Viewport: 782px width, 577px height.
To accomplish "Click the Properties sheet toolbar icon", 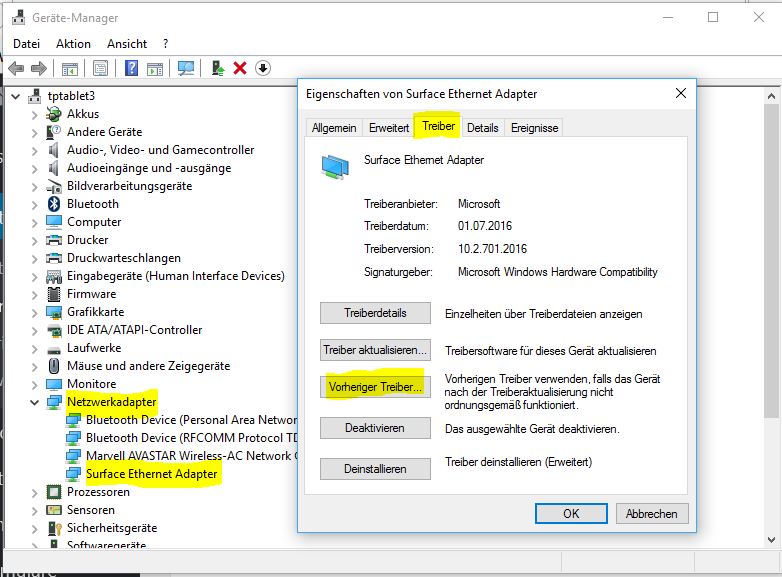I will pyautogui.click(x=100, y=68).
